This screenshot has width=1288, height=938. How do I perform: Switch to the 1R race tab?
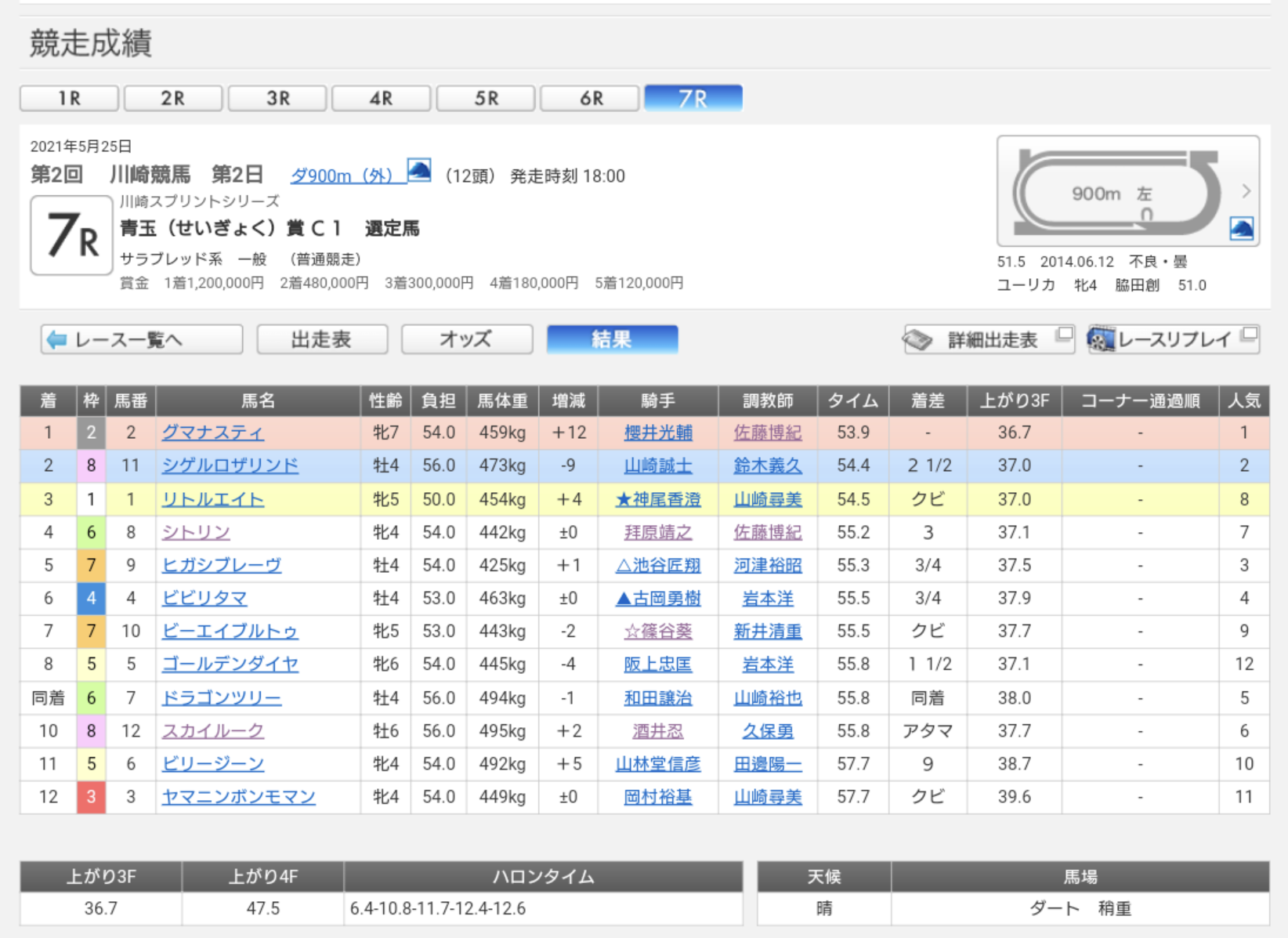(x=69, y=98)
